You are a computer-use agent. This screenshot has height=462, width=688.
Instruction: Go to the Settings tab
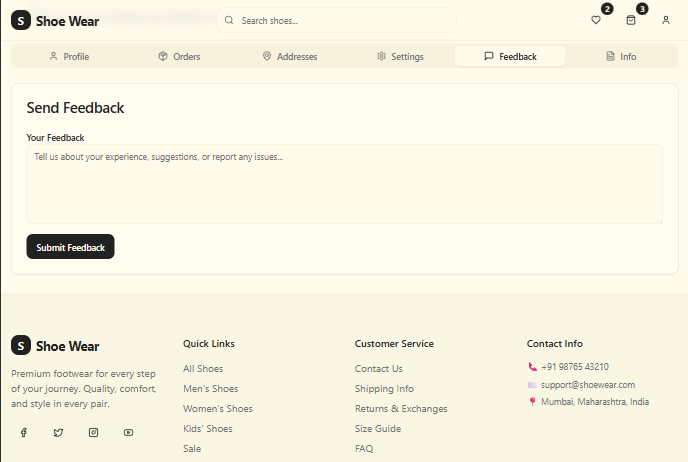point(400,57)
